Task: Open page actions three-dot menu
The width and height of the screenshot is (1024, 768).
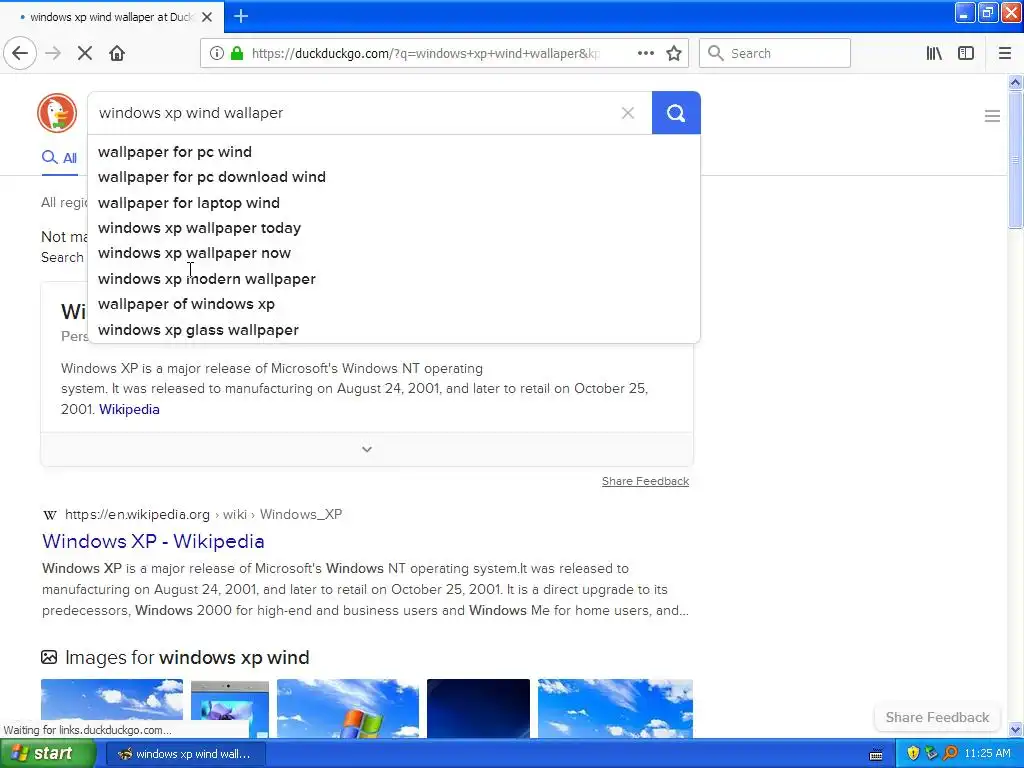Action: coord(646,54)
